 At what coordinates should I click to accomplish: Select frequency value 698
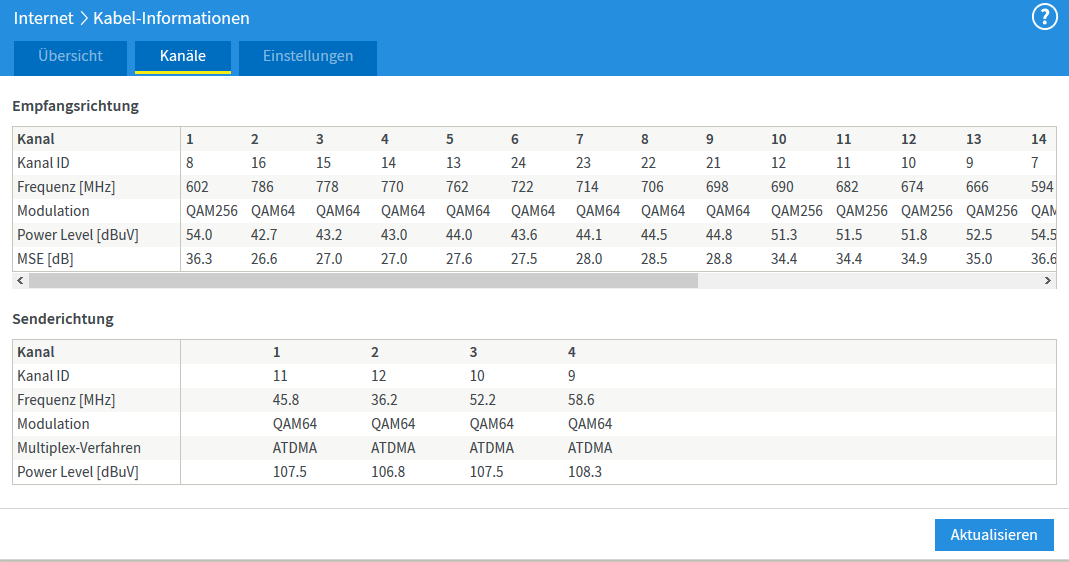(717, 187)
